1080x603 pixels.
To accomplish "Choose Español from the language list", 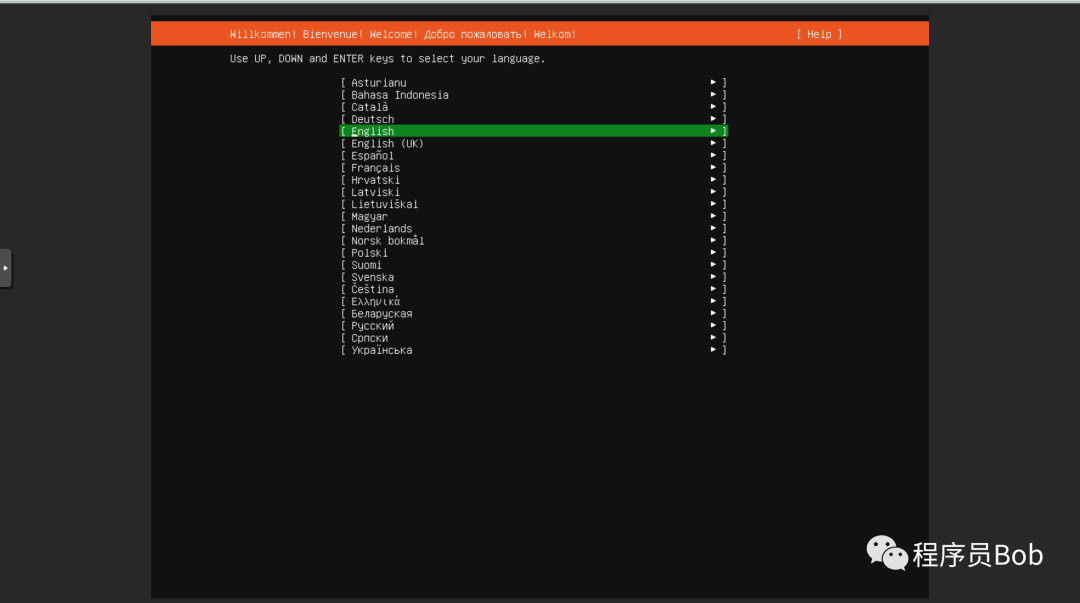I will (x=534, y=156).
